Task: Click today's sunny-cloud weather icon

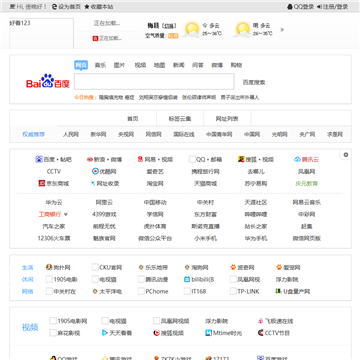Action: click(x=192, y=30)
